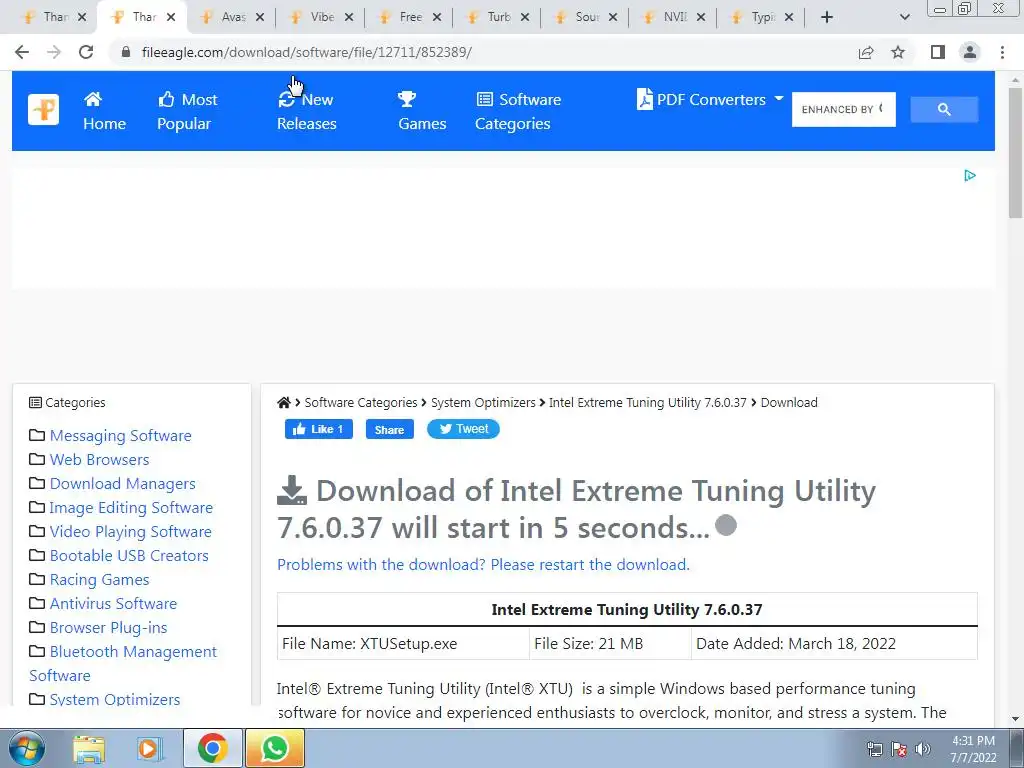The height and width of the screenshot is (768, 1024).
Task: Go back using browser back arrow
Action: pyautogui.click(x=22, y=52)
